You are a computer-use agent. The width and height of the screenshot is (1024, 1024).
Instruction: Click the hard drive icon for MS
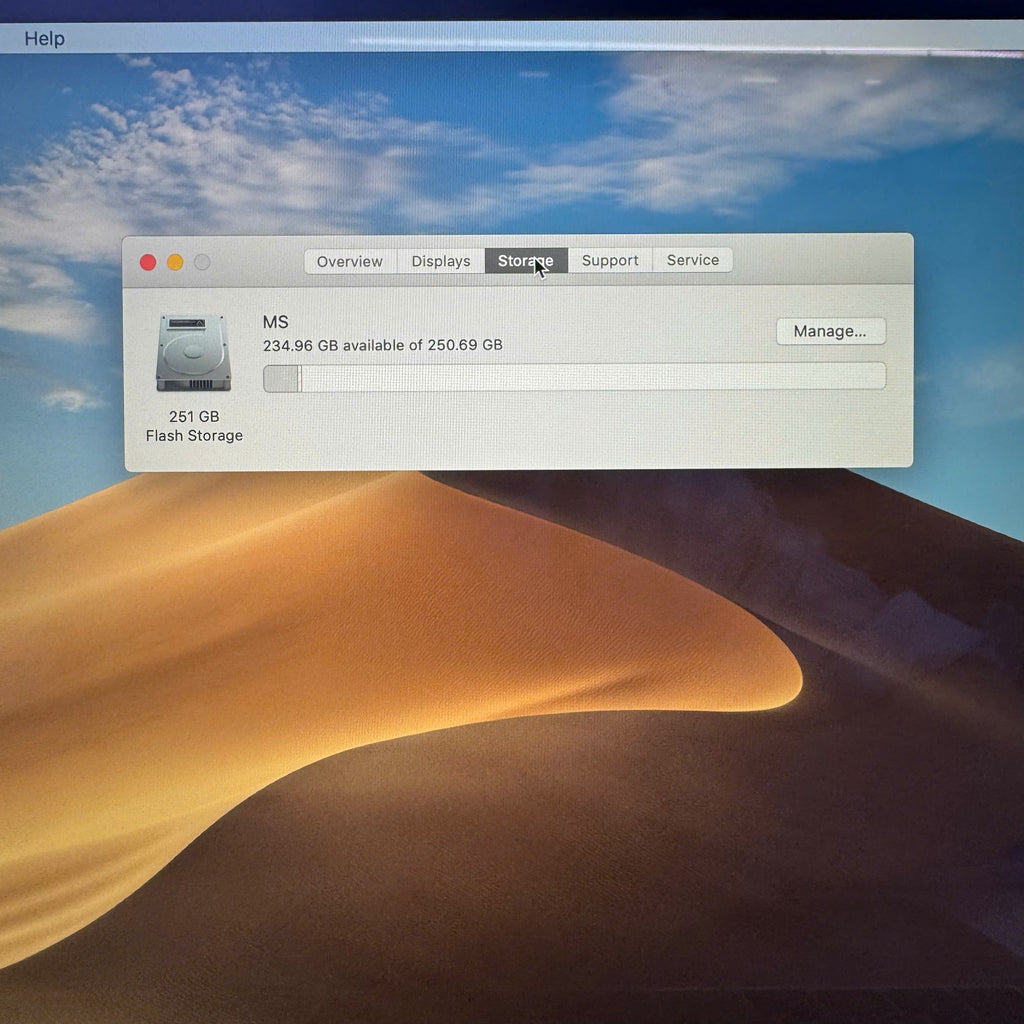tap(193, 353)
